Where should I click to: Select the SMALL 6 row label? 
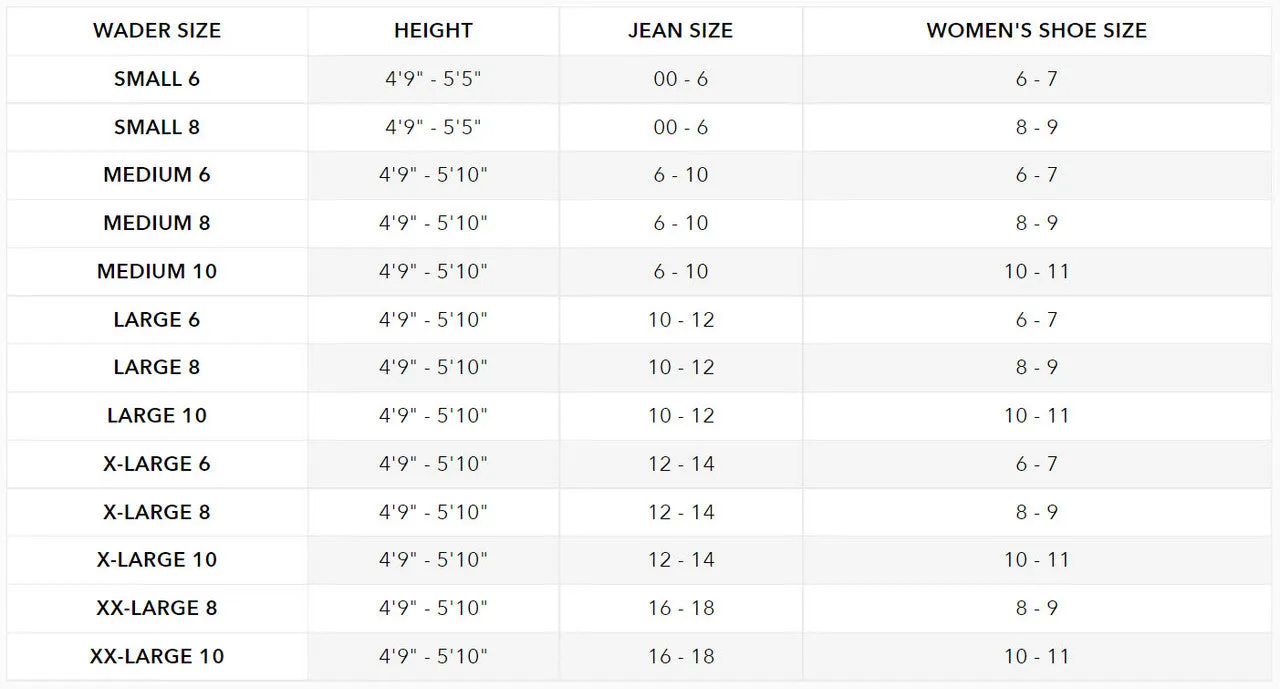point(157,78)
